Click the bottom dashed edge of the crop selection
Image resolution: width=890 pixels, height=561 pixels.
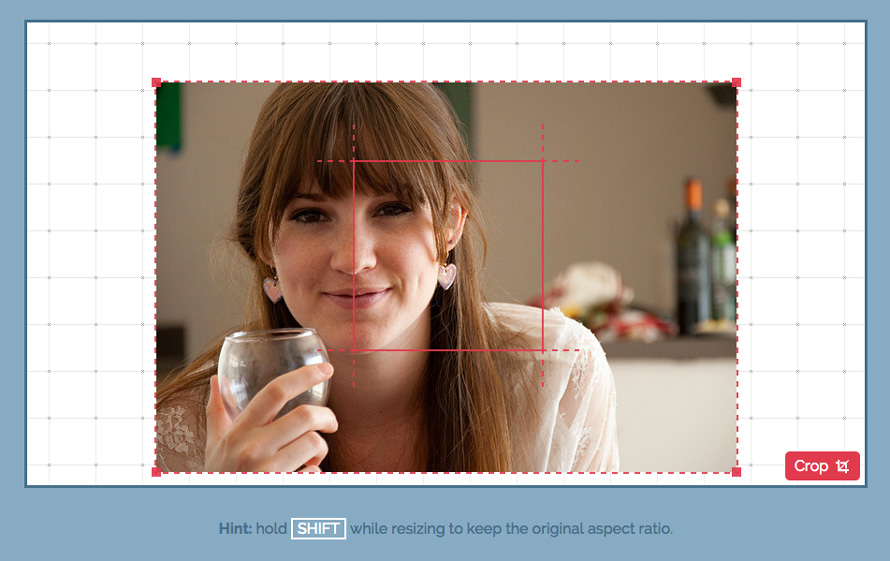(446, 472)
